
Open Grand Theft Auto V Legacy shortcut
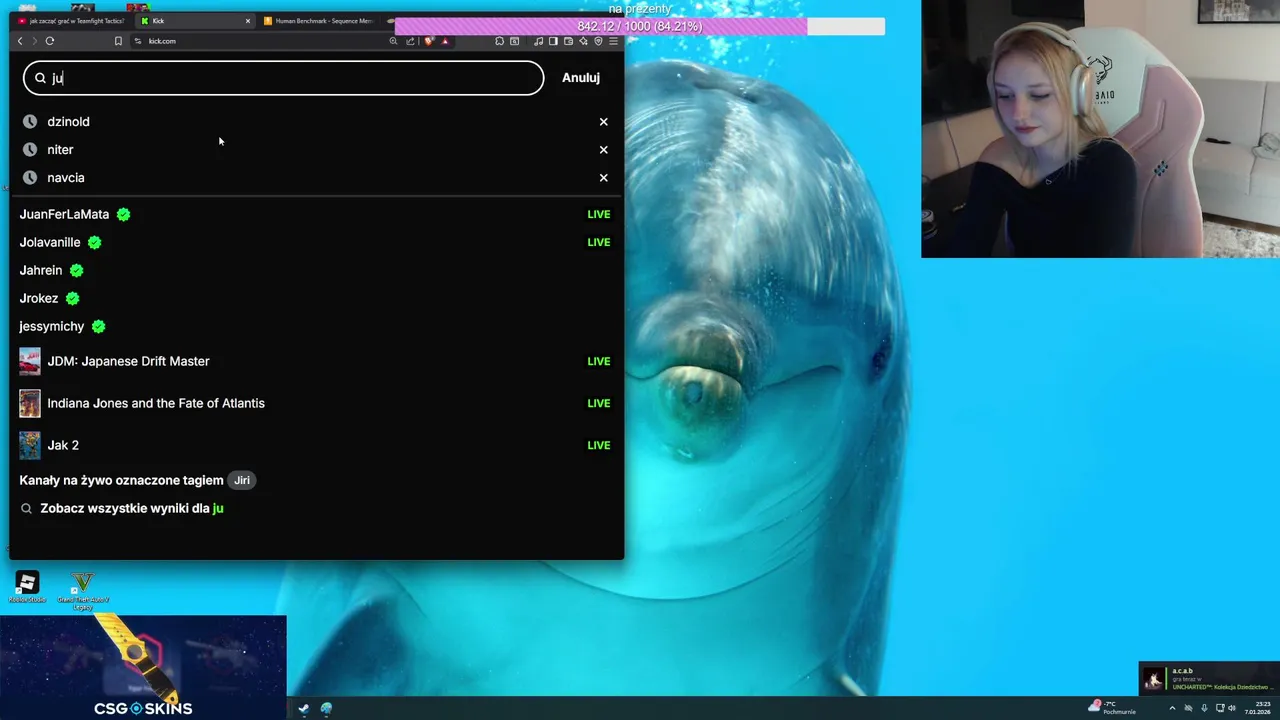(83, 591)
